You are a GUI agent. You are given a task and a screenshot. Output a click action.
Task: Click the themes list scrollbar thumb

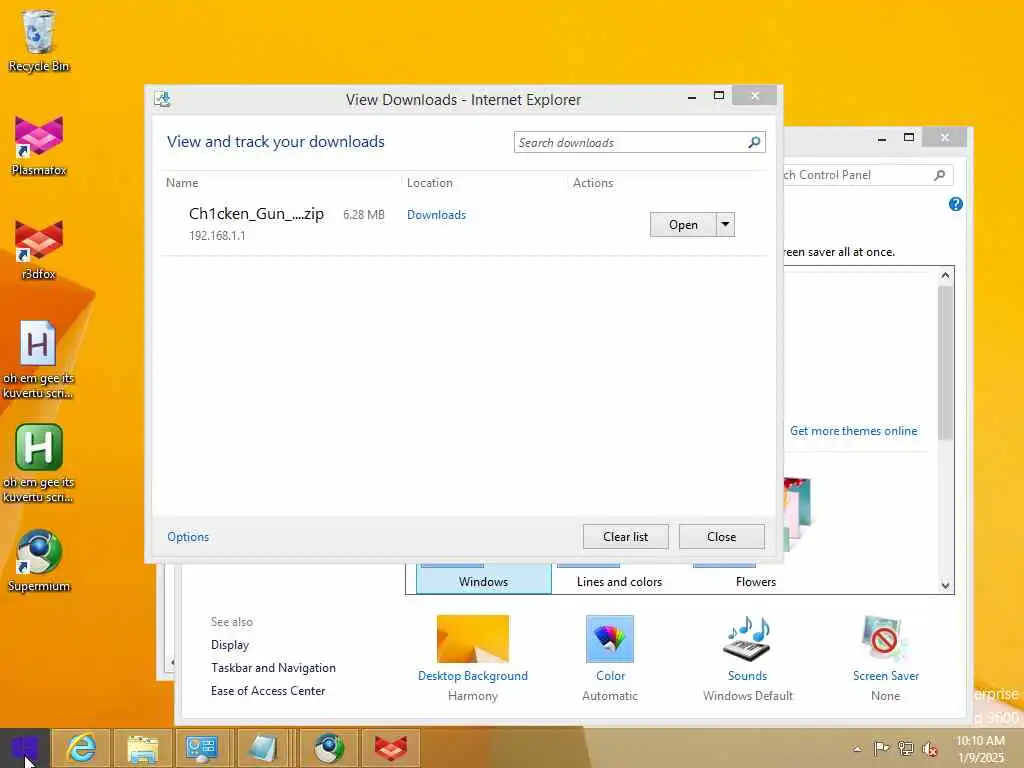[945, 362]
